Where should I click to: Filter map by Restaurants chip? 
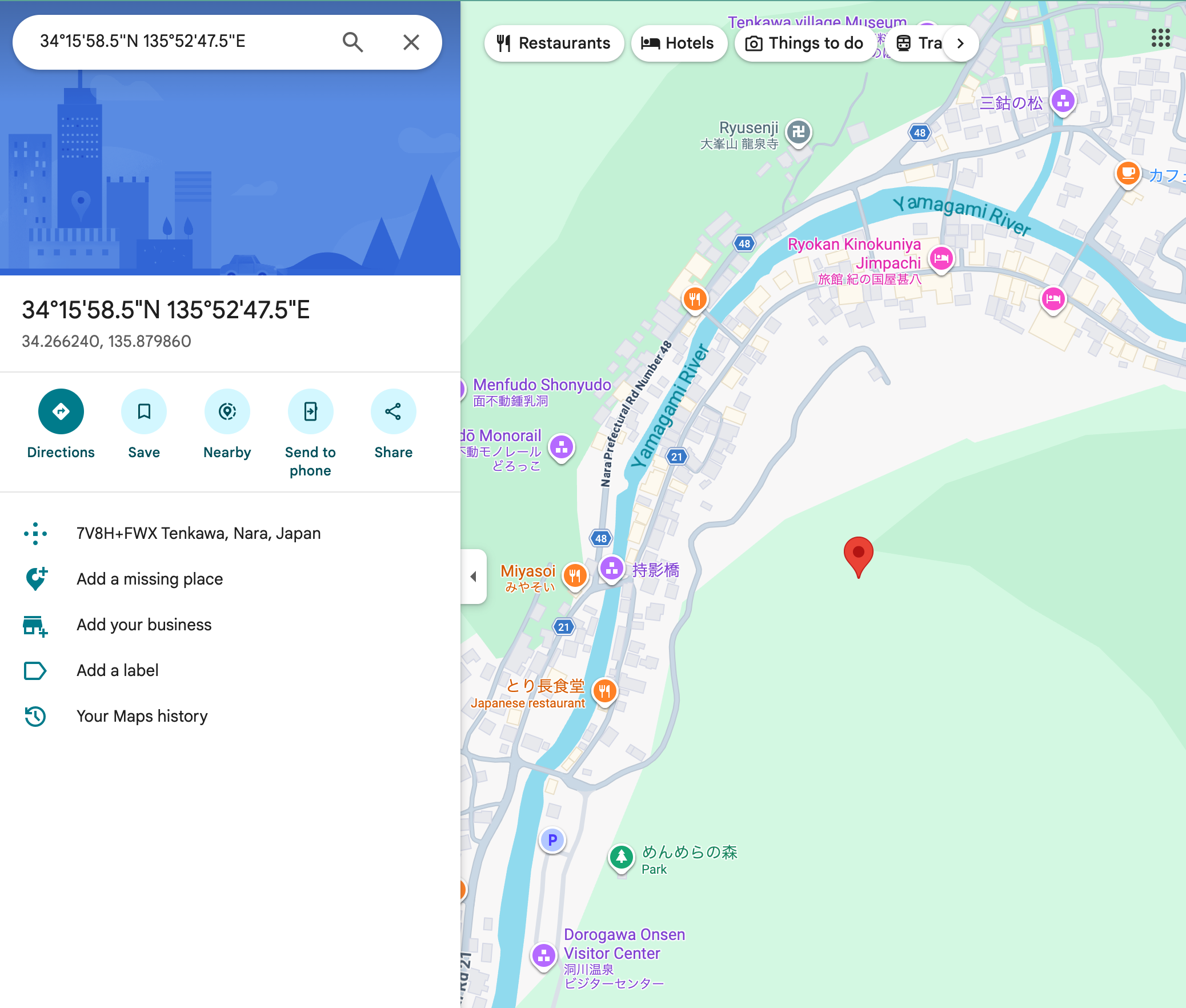(x=554, y=43)
